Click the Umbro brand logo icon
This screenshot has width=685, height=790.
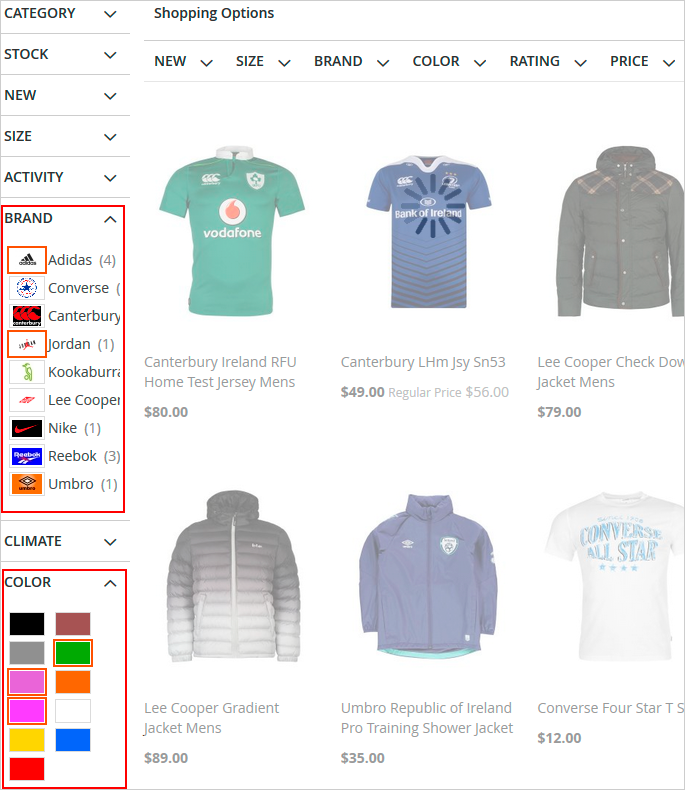tap(27, 484)
